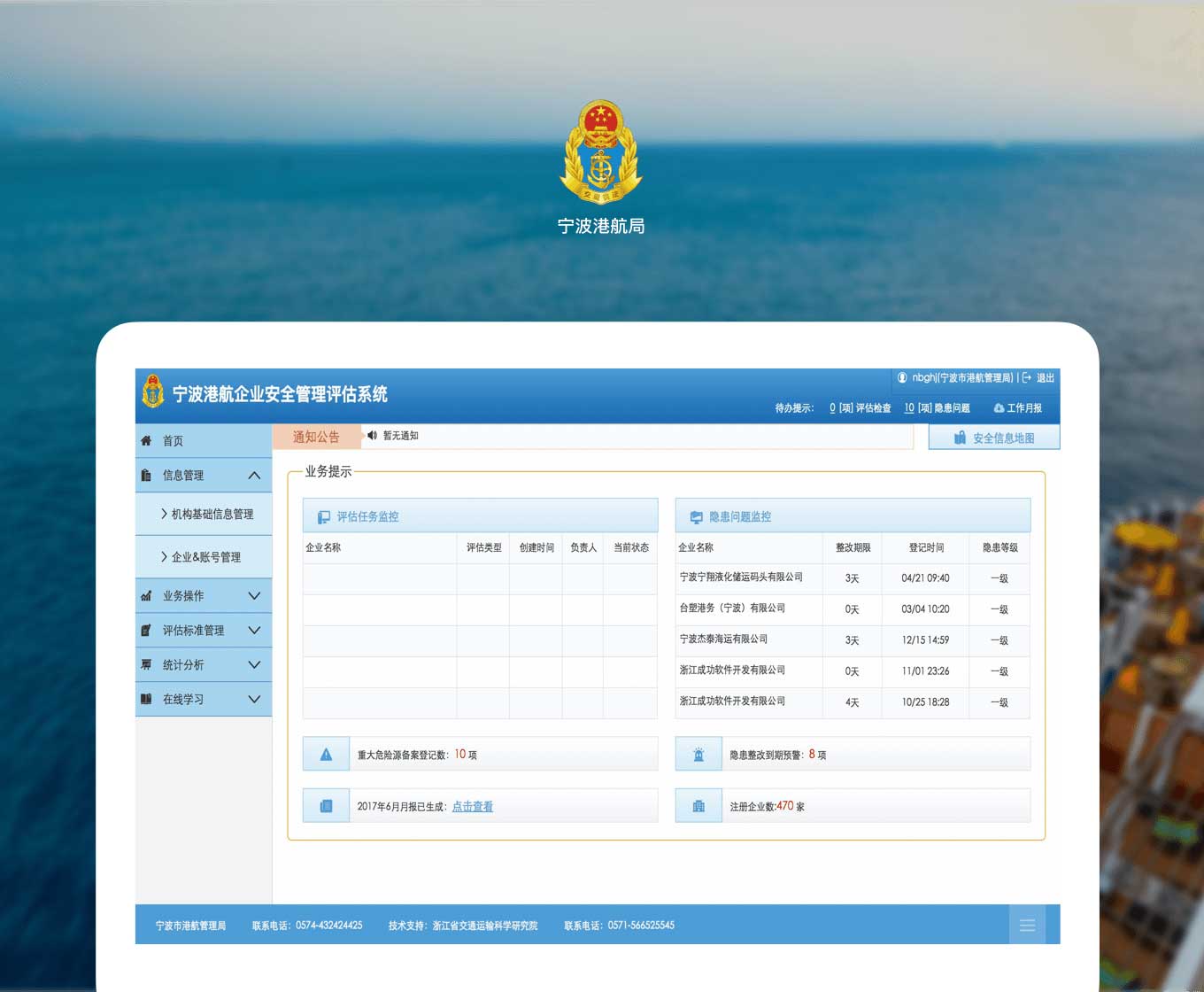Expand the 业务操作 menu section
This screenshot has width=1204, height=992.
254,596
